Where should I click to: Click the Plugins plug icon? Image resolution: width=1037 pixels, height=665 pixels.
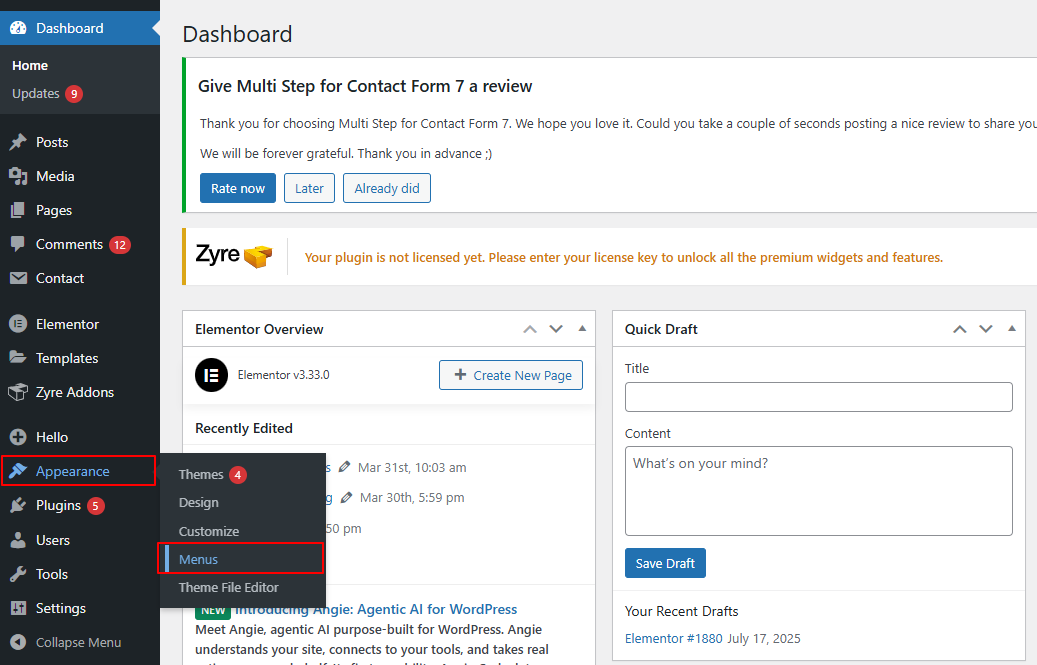(x=18, y=506)
